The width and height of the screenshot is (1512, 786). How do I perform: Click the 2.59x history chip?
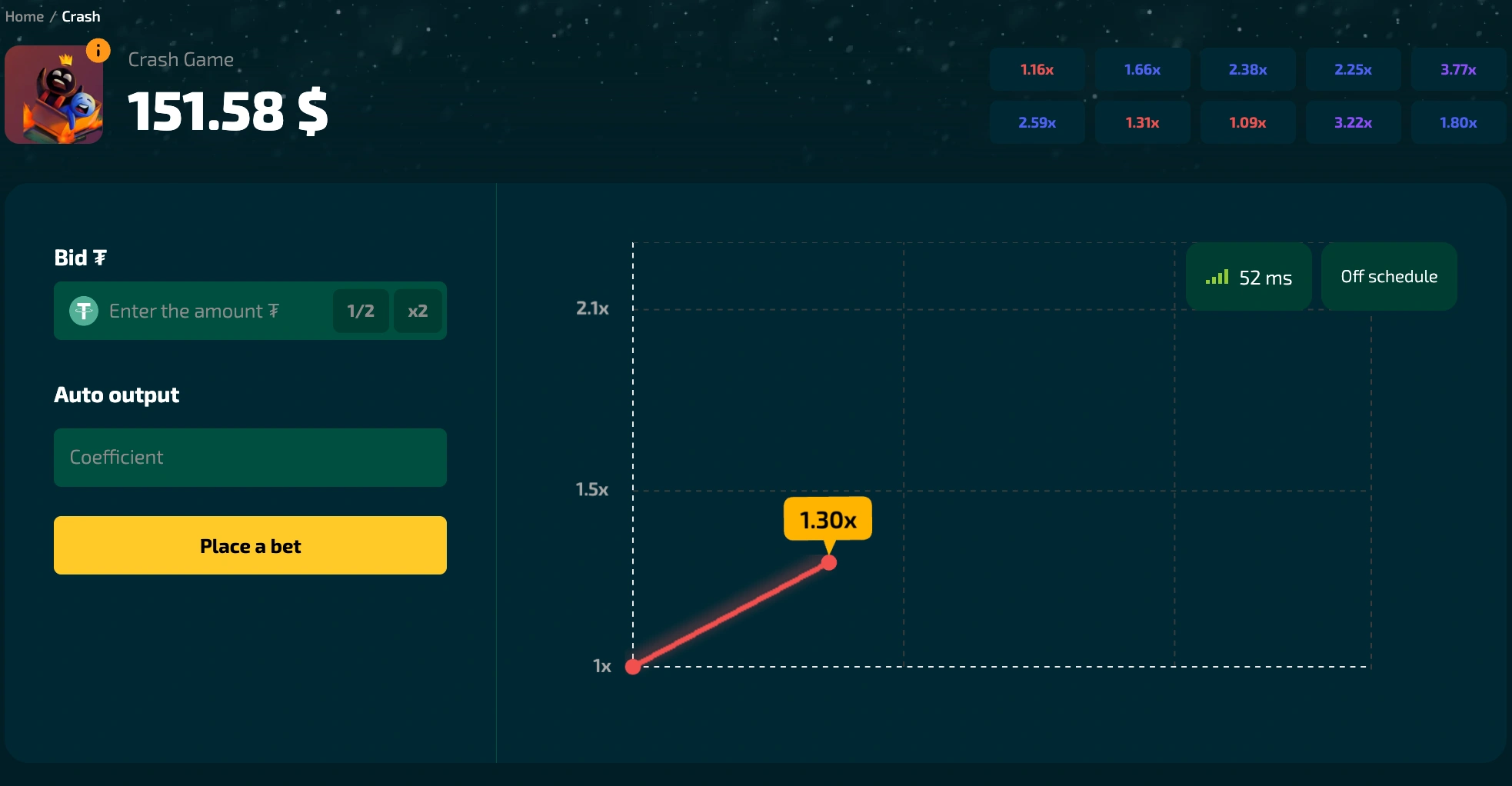(x=1037, y=122)
